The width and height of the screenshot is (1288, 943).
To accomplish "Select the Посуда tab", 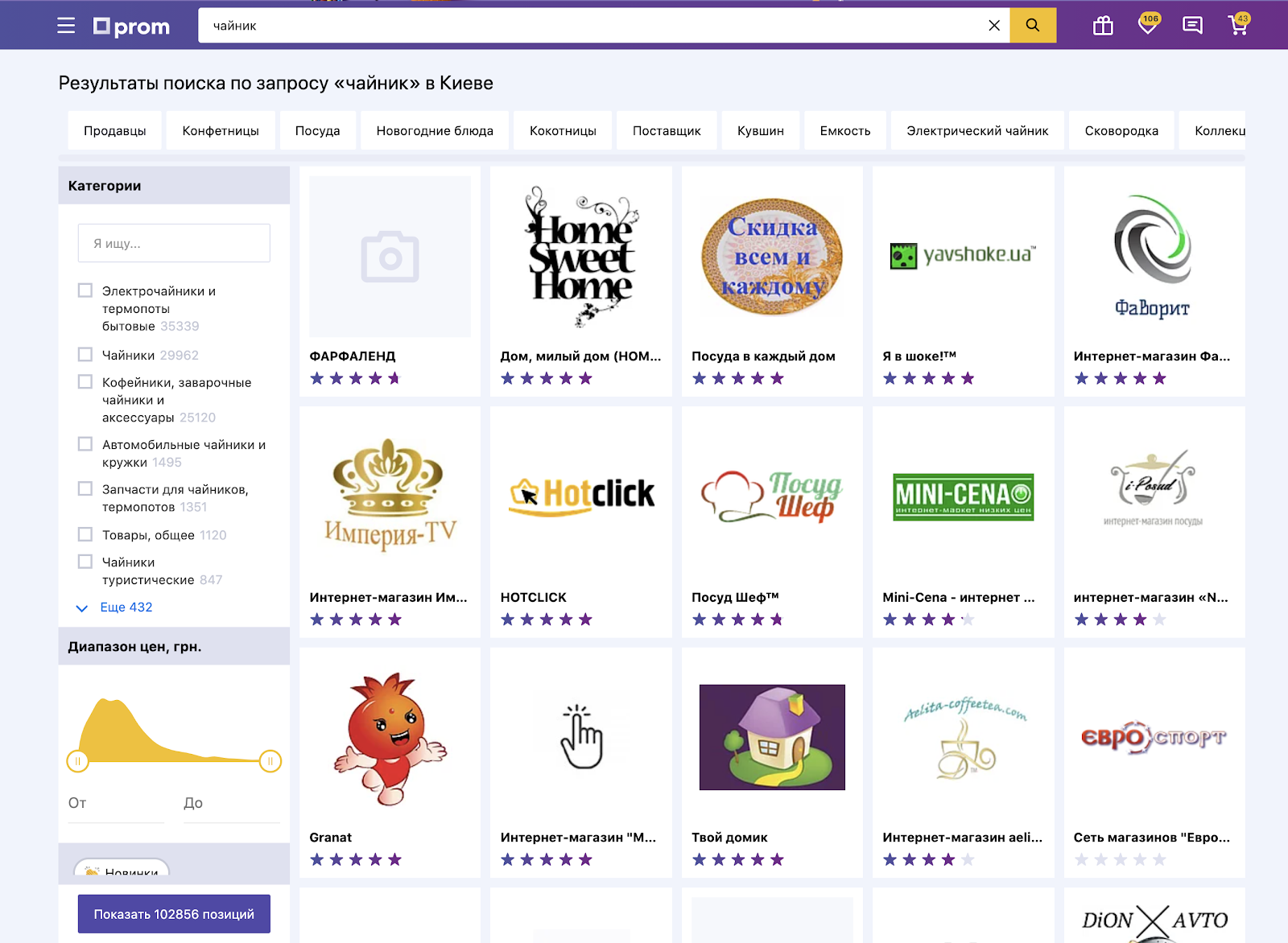I will (317, 130).
